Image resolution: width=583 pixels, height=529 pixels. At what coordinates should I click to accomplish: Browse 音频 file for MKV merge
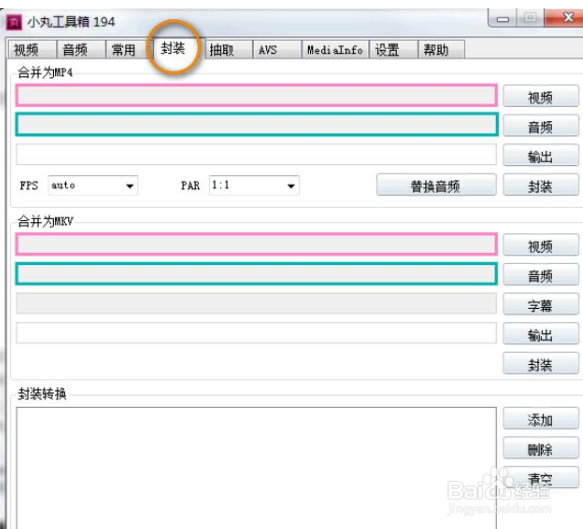(541, 275)
